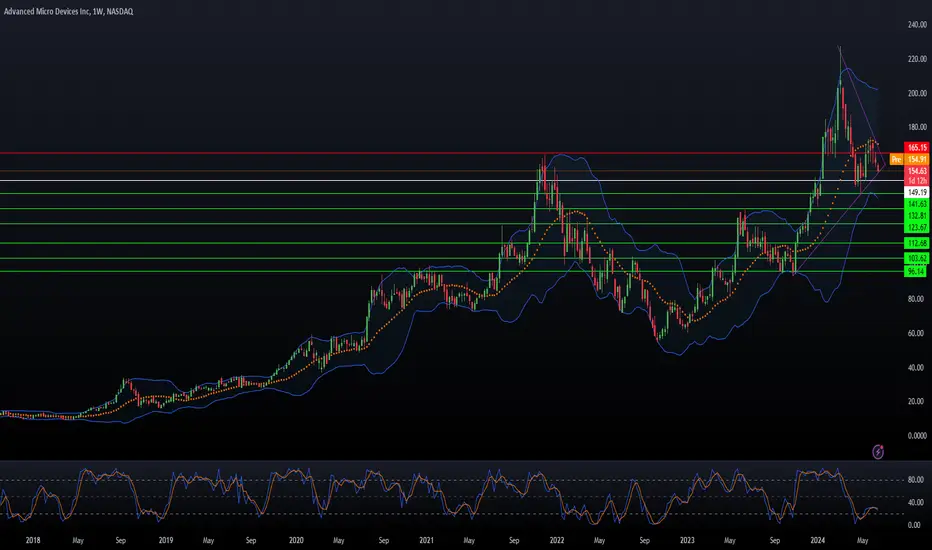Click the 1d 12h countdown label
This screenshot has height=550, width=932.
[x=917, y=181]
